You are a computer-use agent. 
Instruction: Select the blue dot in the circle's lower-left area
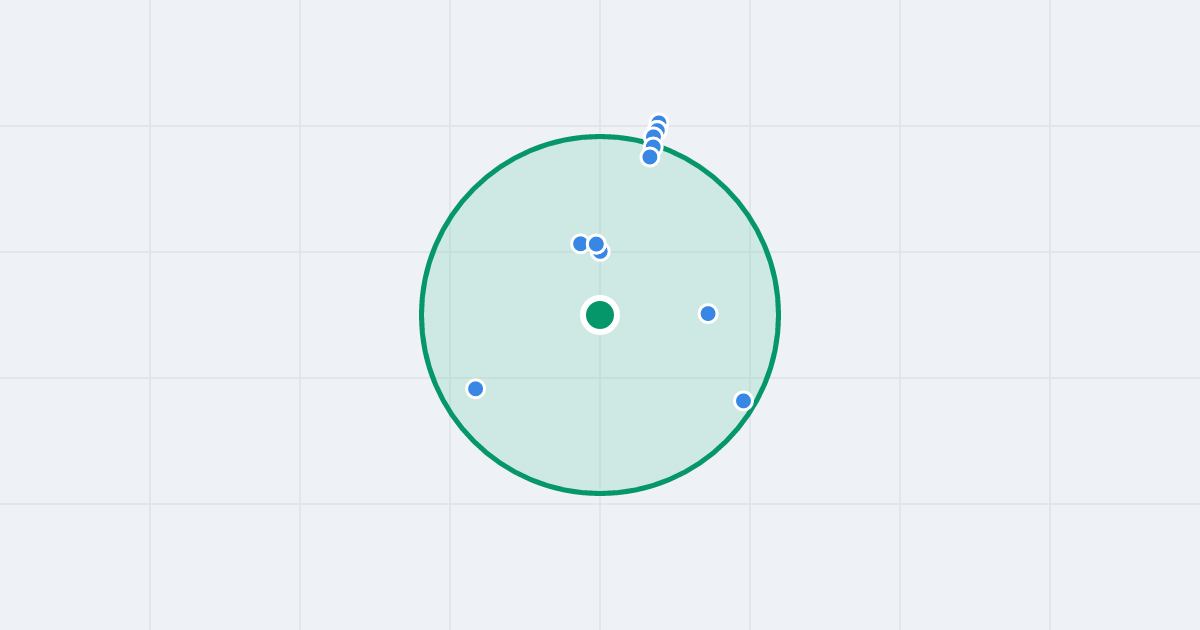[x=476, y=389]
